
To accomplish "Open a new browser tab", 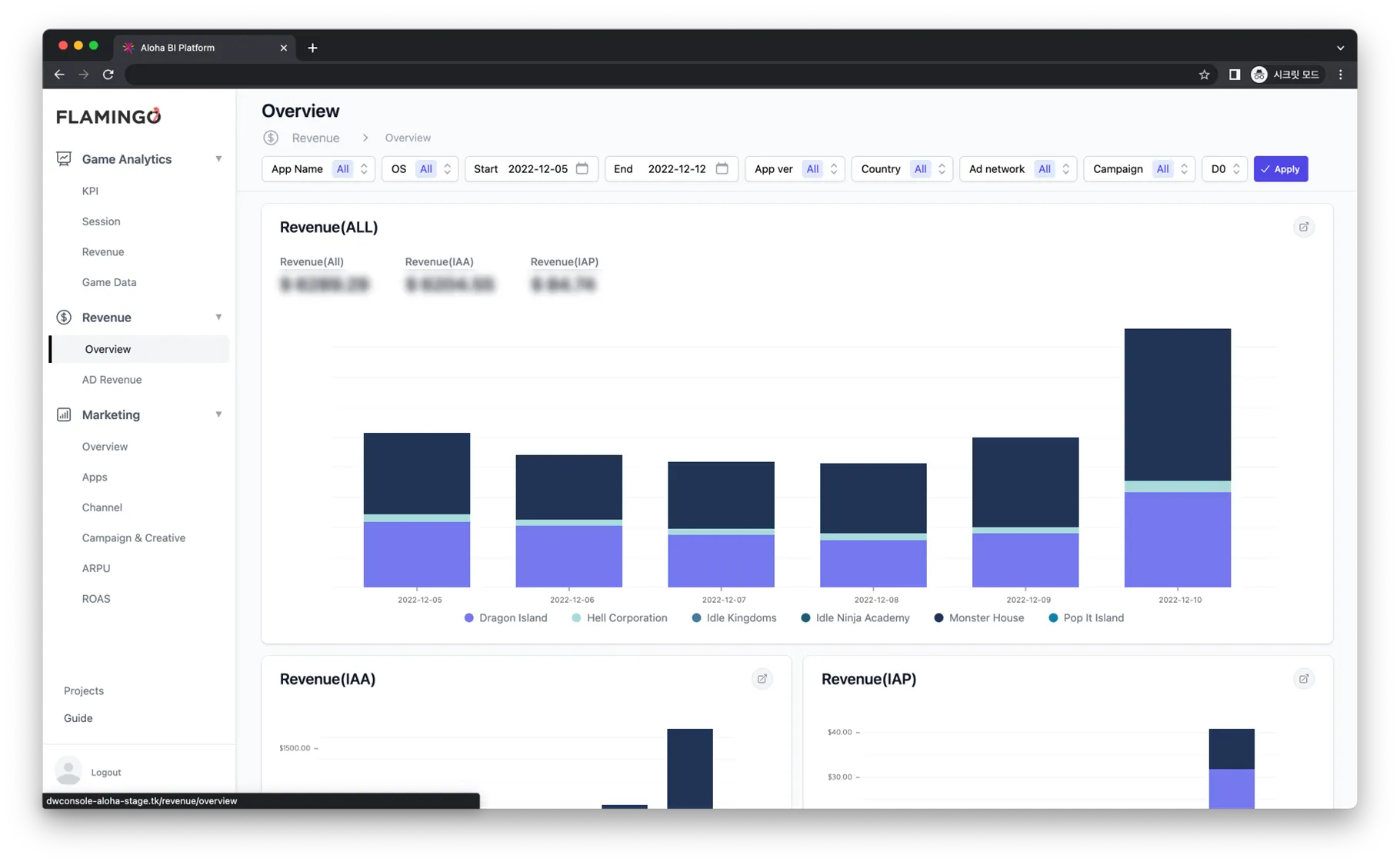I will point(312,48).
